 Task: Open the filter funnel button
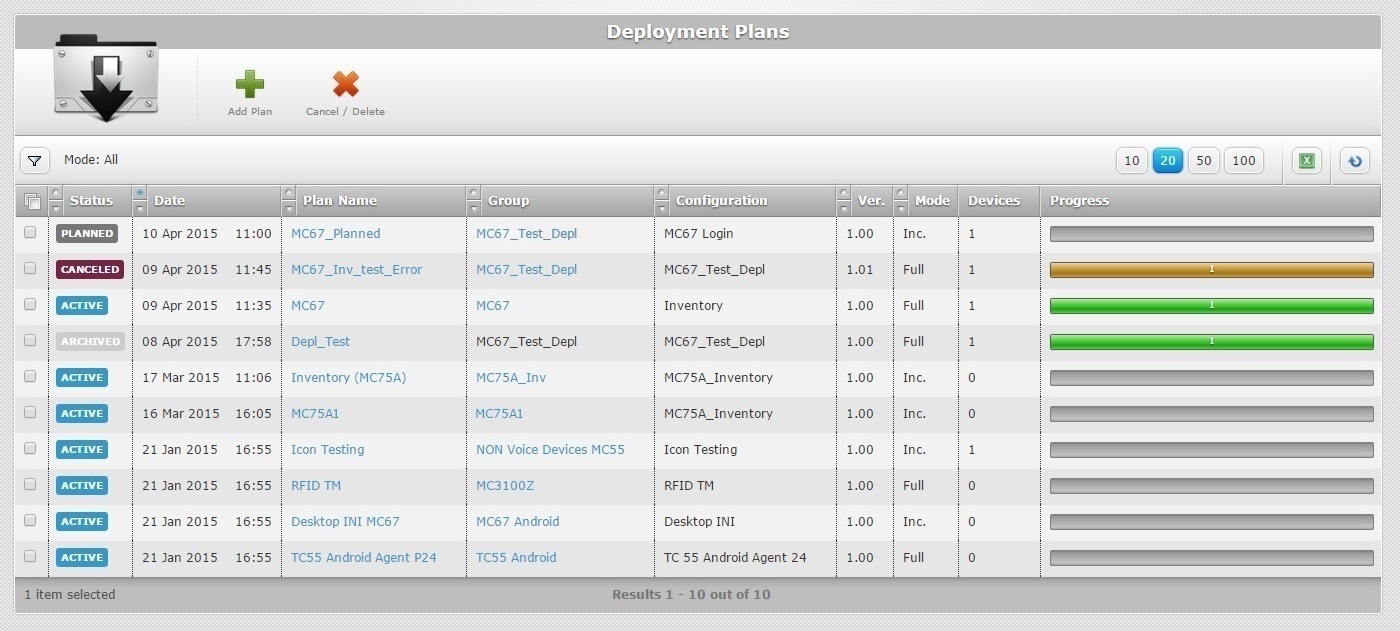point(35,160)
